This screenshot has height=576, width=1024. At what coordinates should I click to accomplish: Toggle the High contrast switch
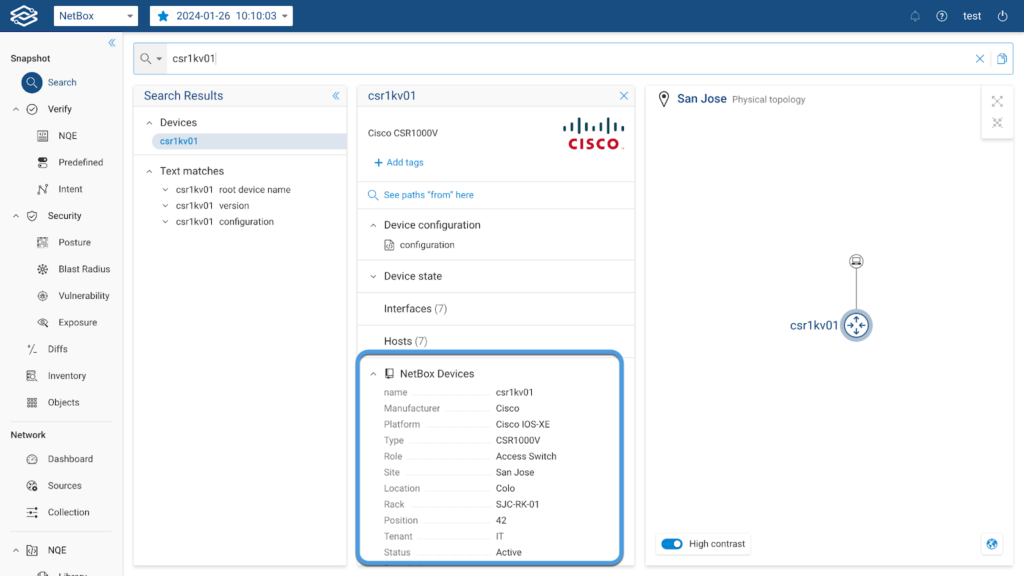tap(672, 544)
